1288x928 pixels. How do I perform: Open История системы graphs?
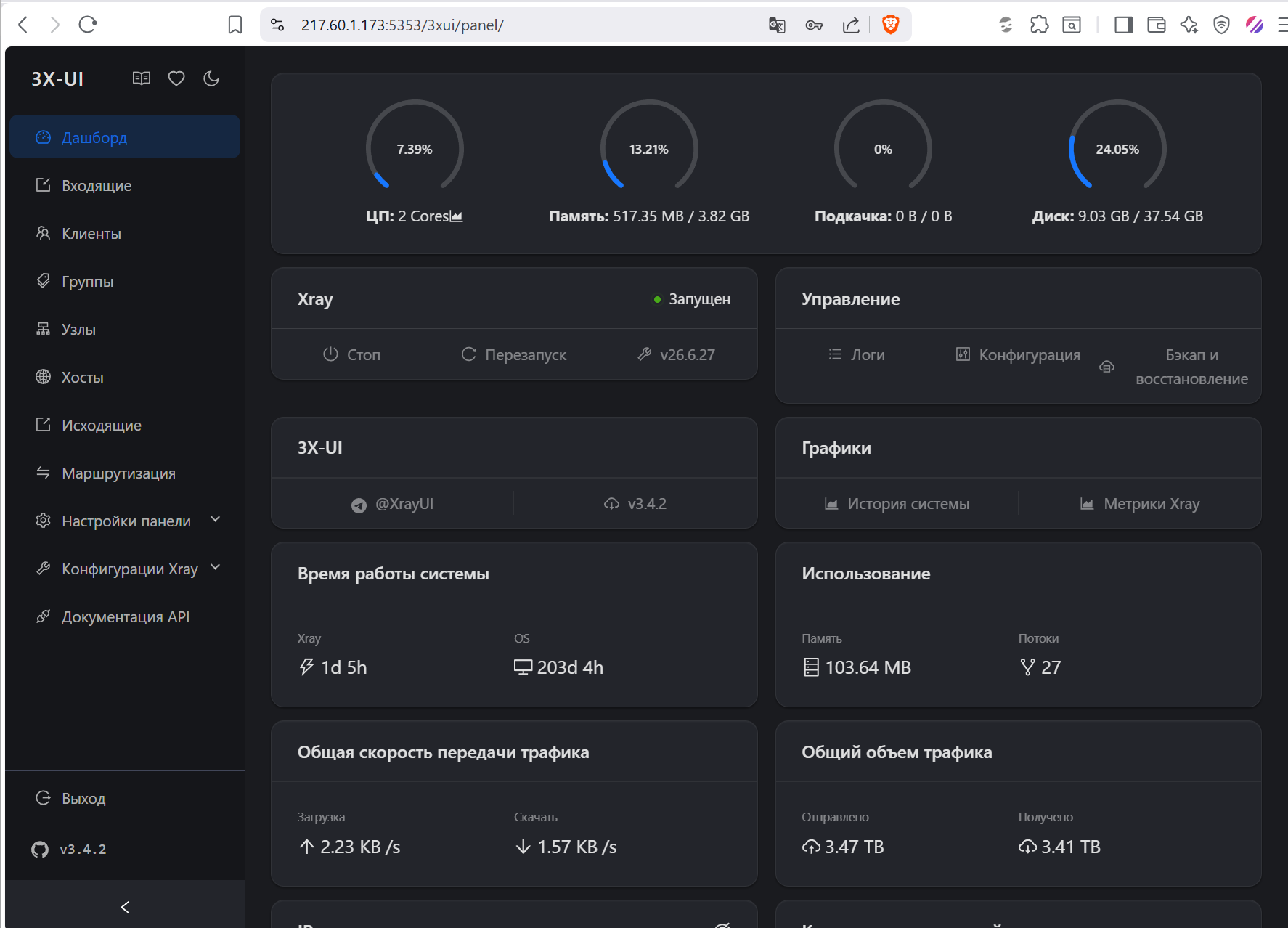pyautogui.click(x=897, y=504)
